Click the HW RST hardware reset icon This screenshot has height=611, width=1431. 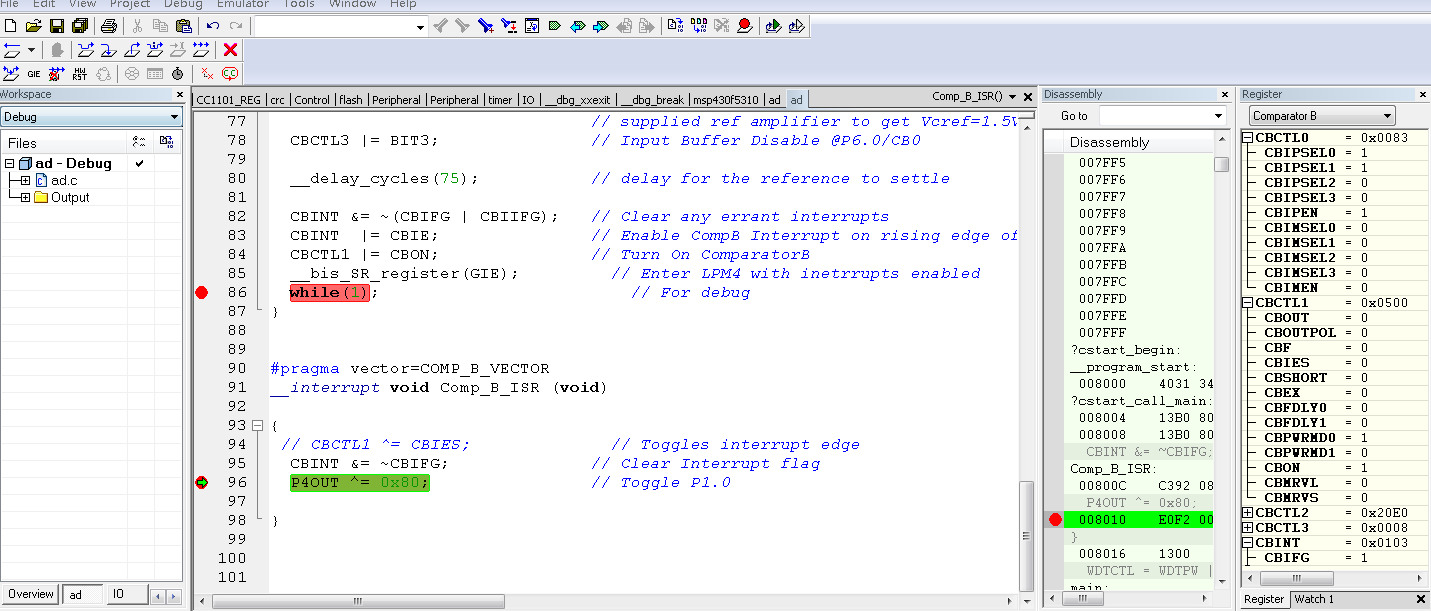[x=80, y=73]
